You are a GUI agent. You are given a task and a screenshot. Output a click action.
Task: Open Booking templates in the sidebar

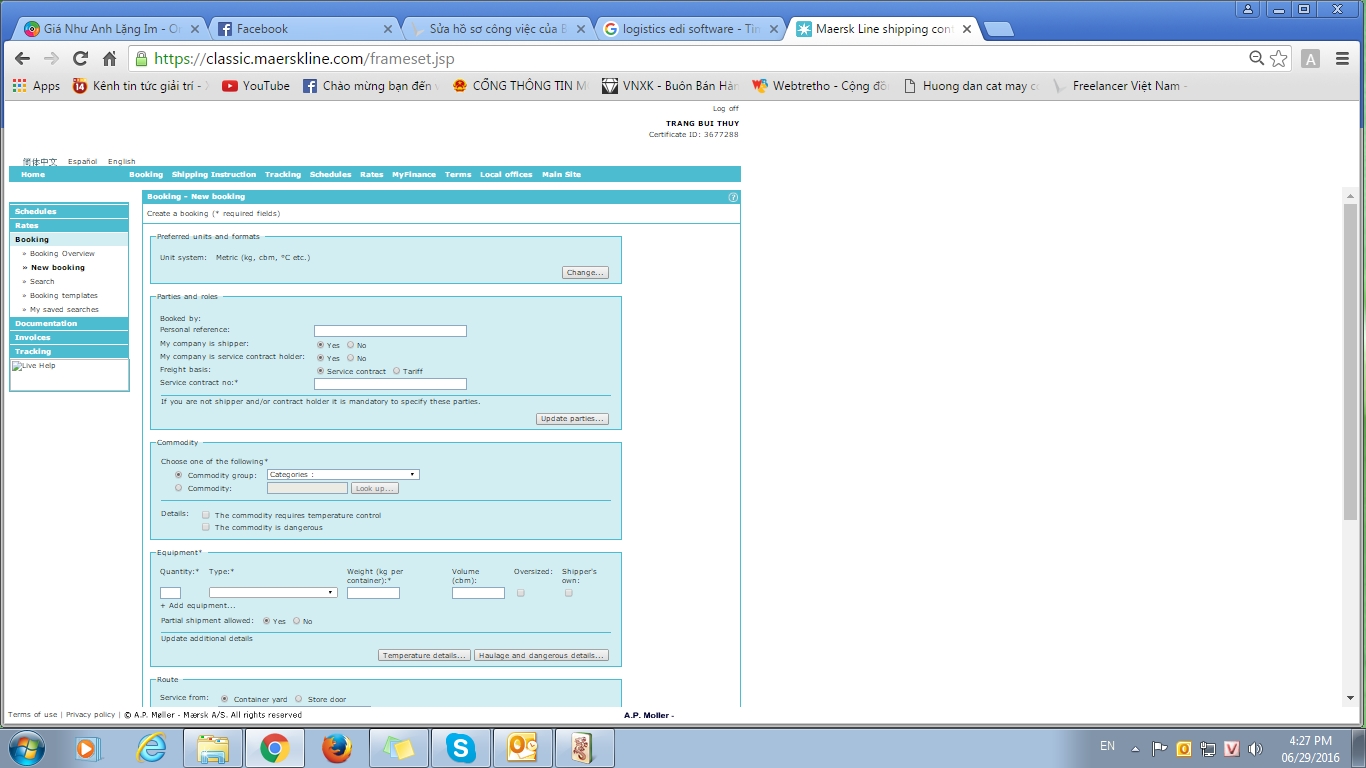(64, 296)
